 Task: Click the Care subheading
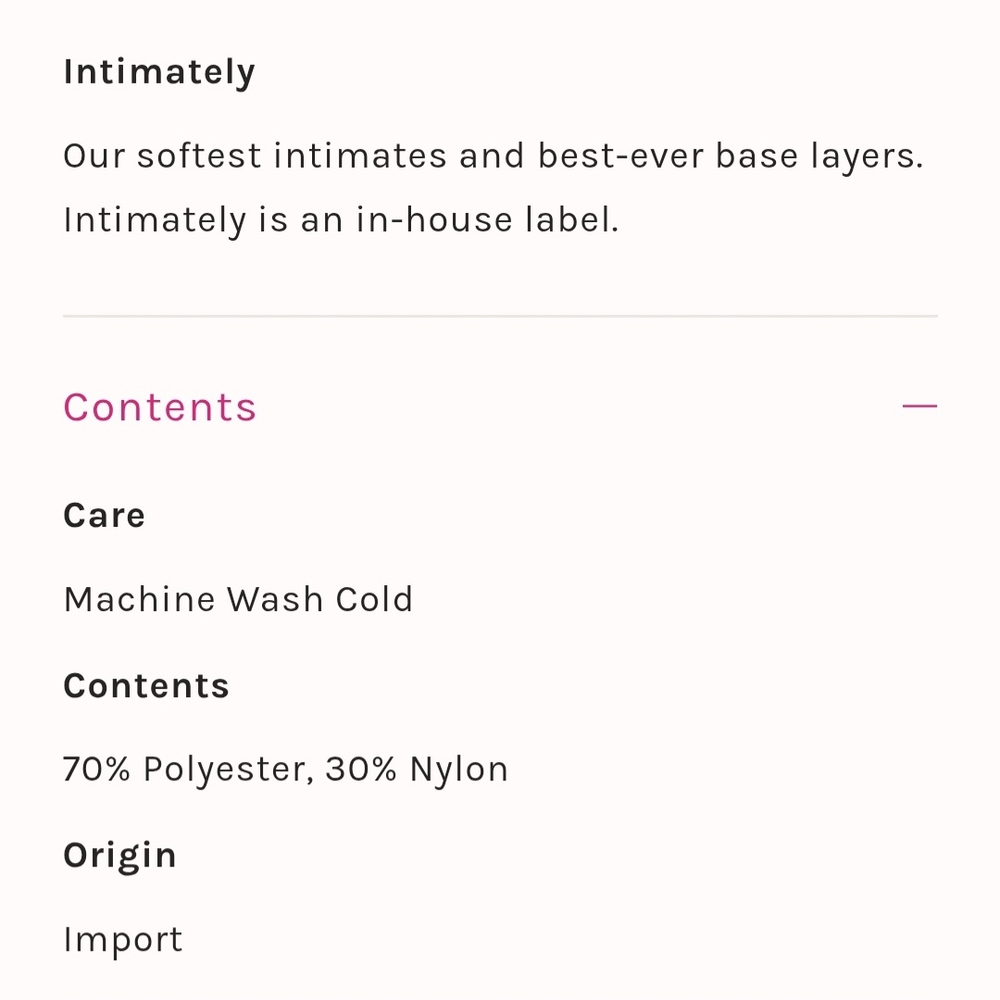click(104, 515)
